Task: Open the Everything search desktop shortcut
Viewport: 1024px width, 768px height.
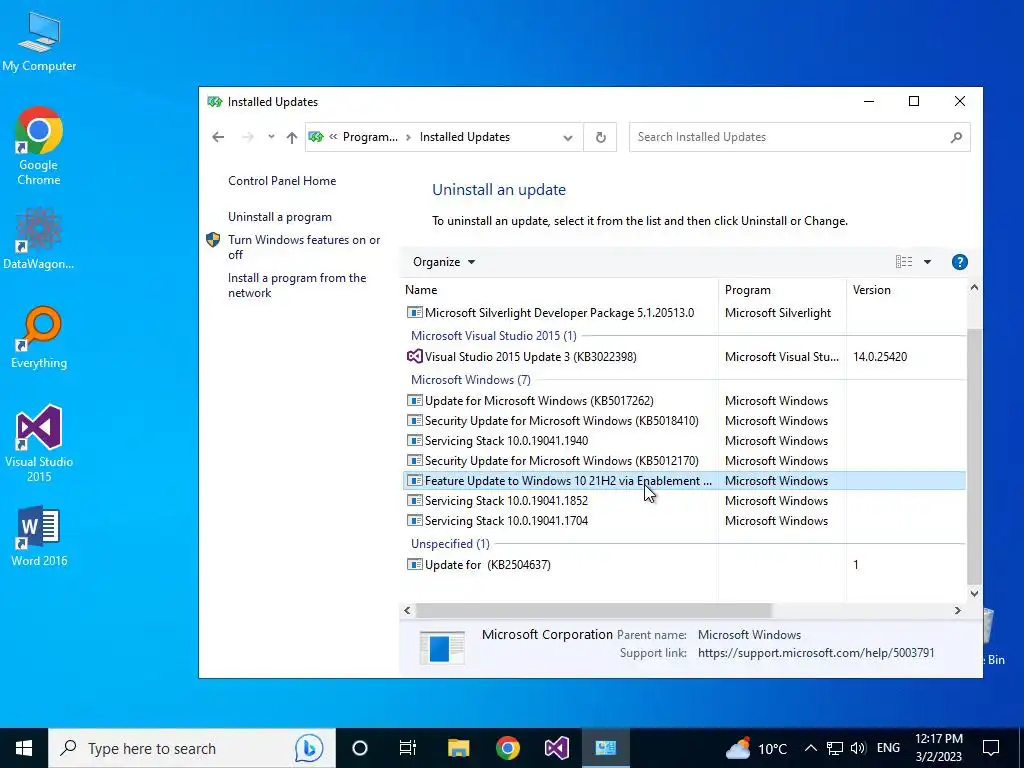Action: click(x=39, y=337)
